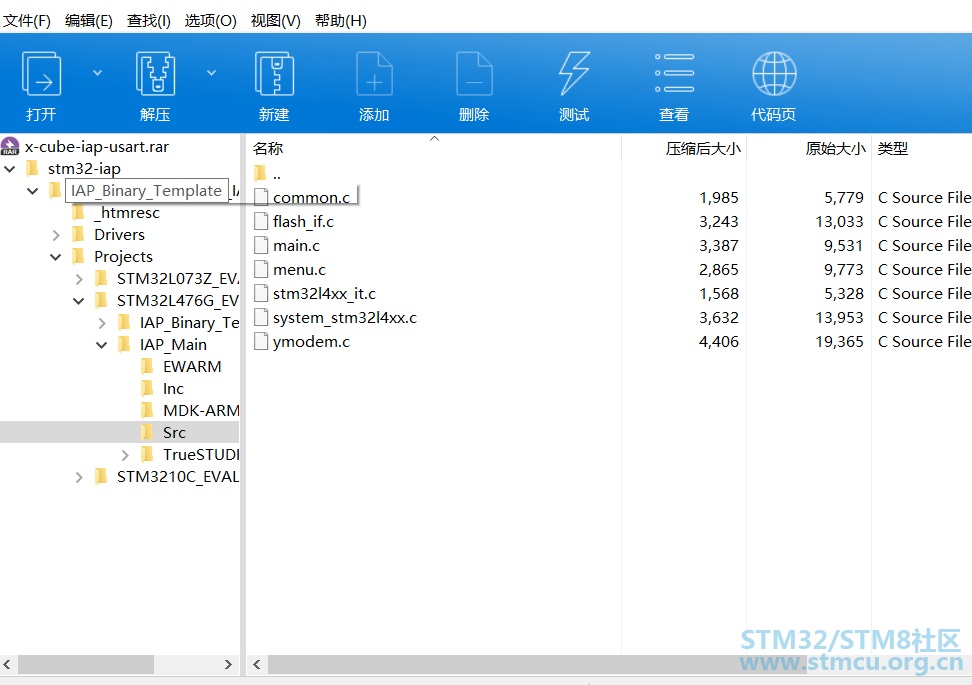
Task: Click tree panel scrollbar left arrow
Action: [x=7, y=665]
